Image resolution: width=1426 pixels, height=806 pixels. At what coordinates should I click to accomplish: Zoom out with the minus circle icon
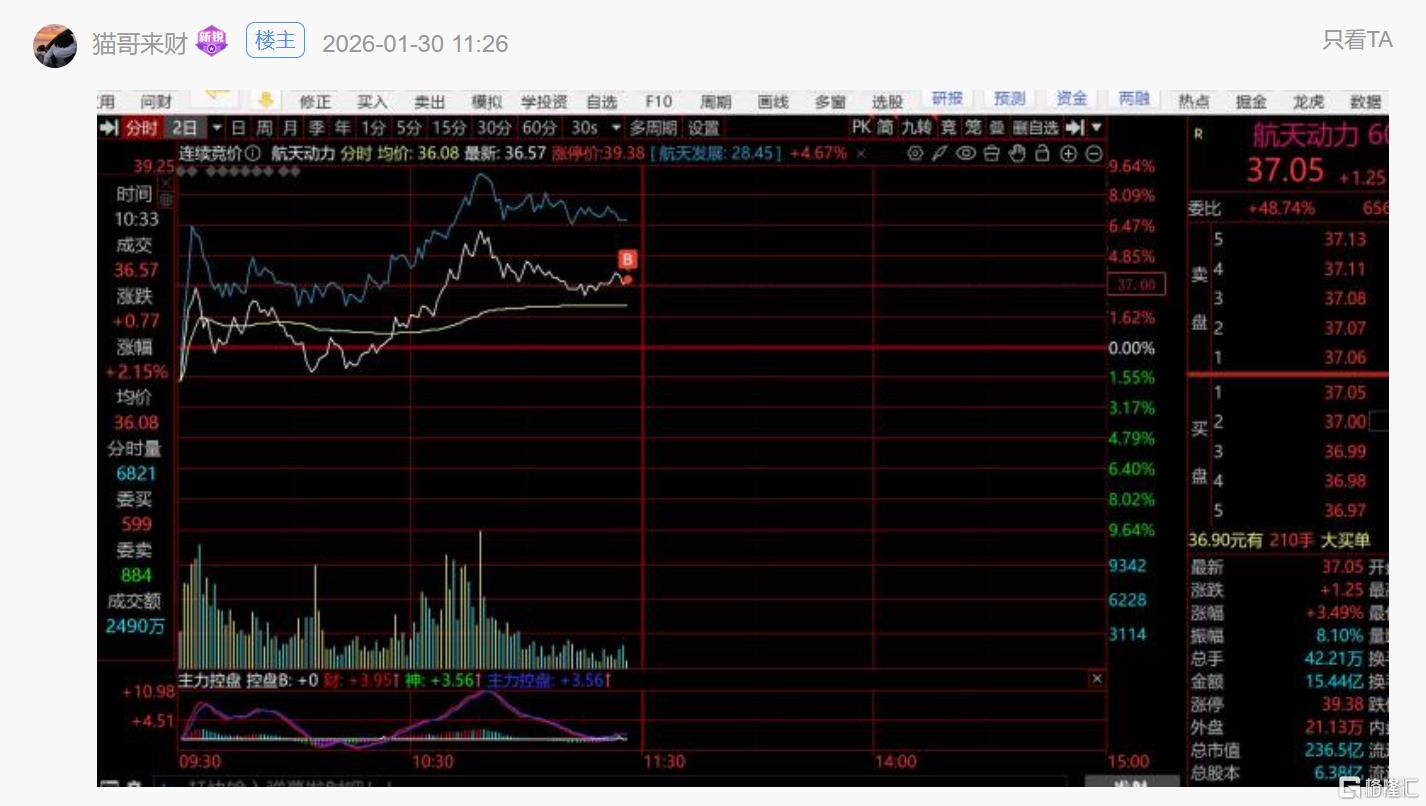(1094, 153)
